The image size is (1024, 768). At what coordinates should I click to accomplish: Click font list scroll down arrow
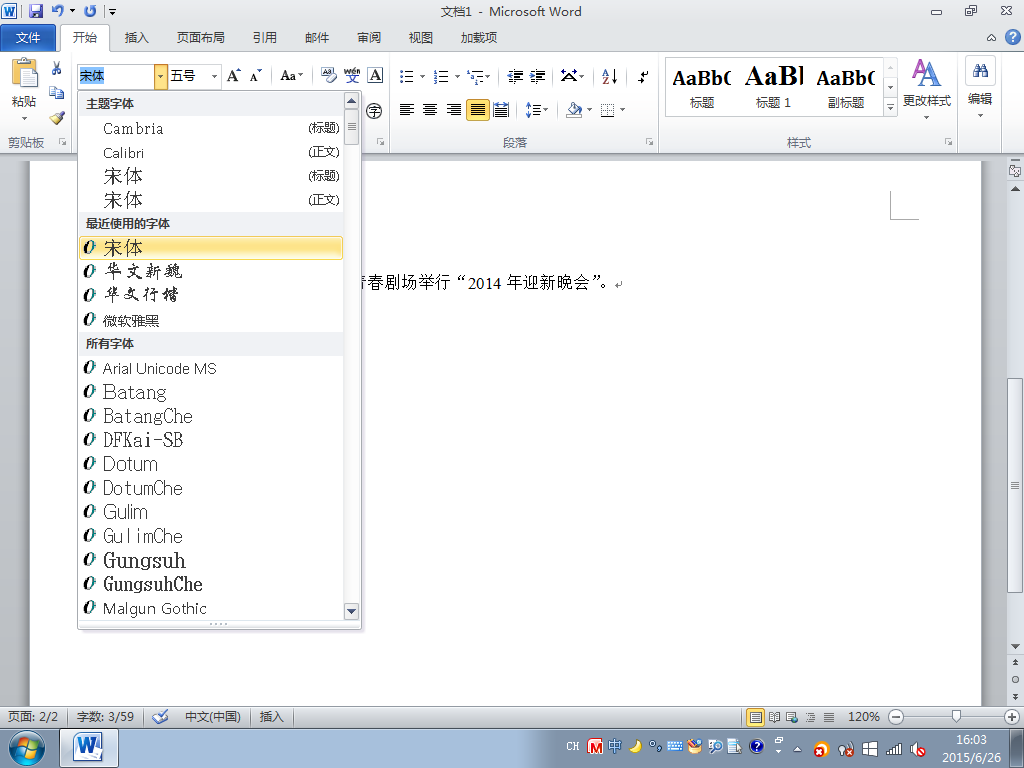tap(351, 611)
